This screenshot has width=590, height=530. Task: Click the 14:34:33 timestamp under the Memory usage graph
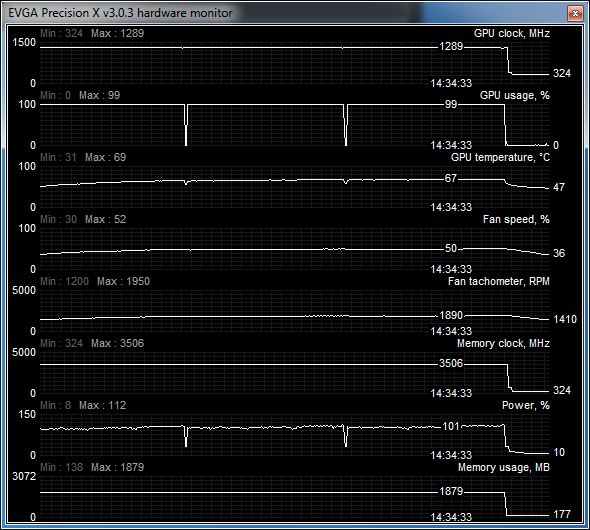[451, 518]
